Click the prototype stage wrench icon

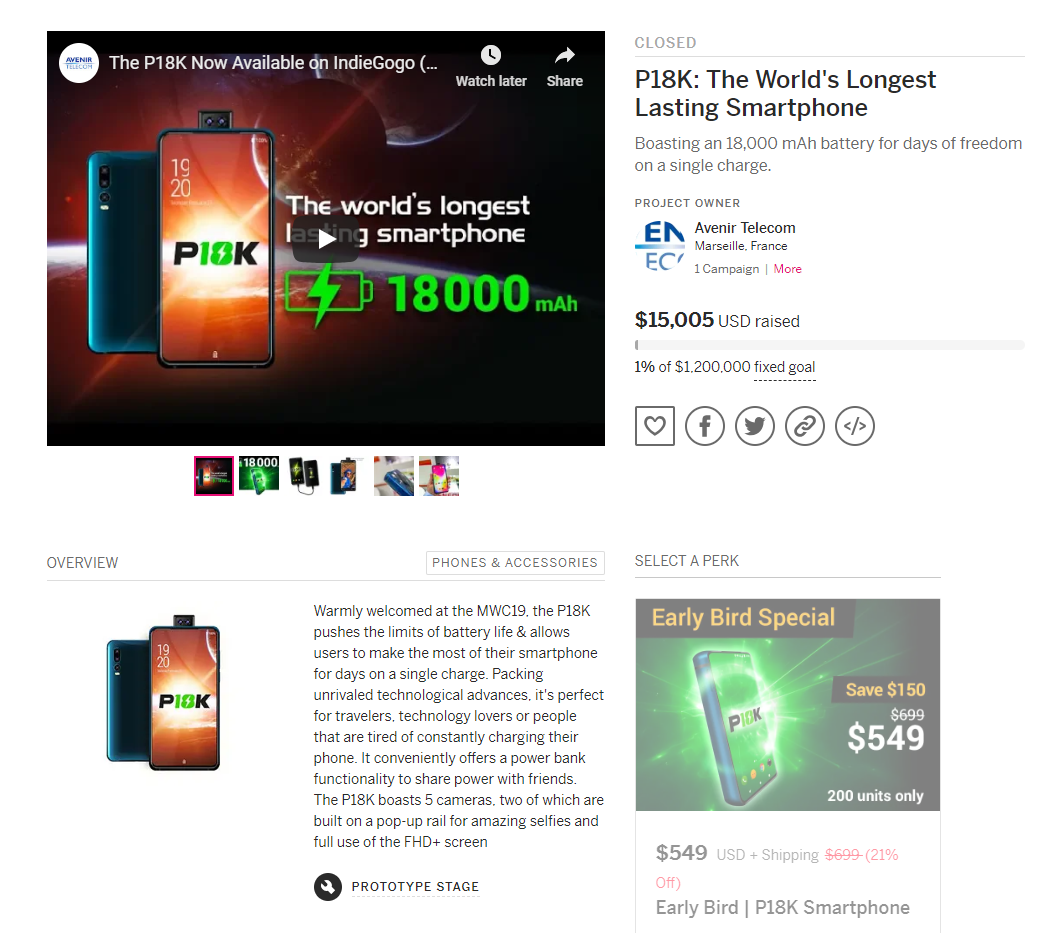(x=328, y=887)
